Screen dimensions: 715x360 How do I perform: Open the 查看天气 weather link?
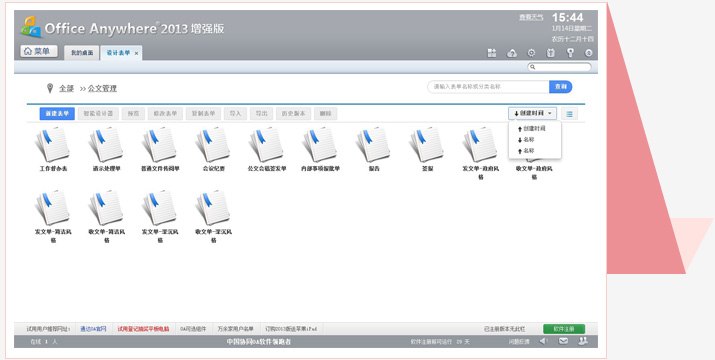pyautogui.click(x=531, y=17)
